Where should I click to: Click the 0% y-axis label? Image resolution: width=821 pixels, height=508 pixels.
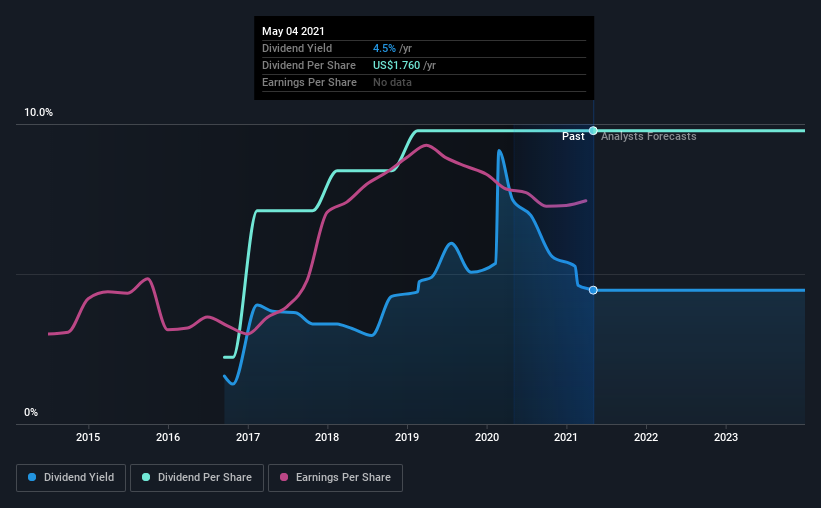[x=31, y=413]
